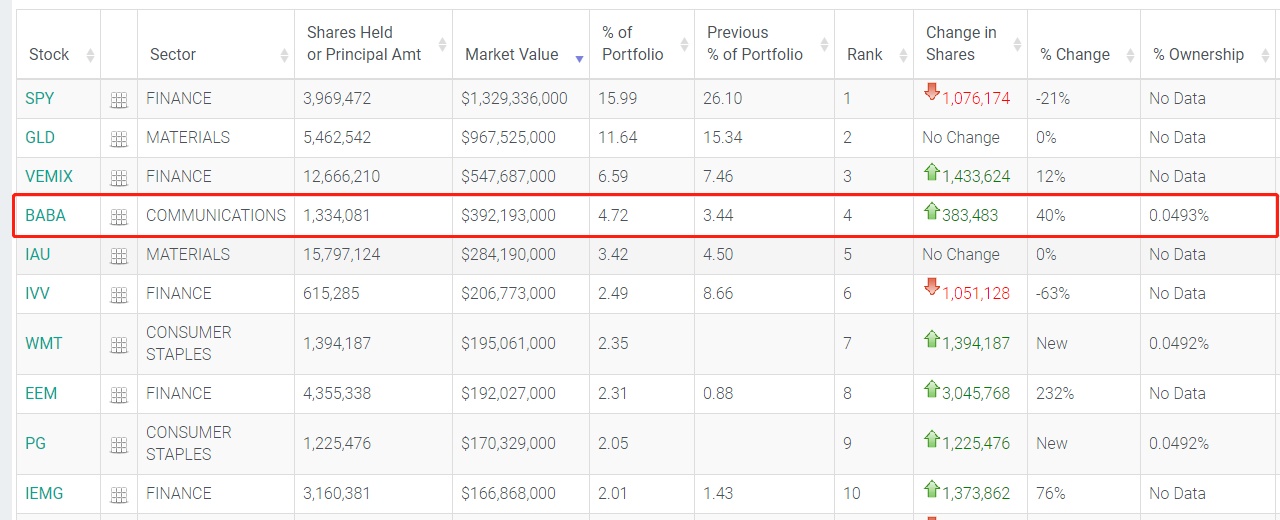The height and width of the screenshot is (520, 1280).
Task: Open the PG ticker link
Action: 35,443
